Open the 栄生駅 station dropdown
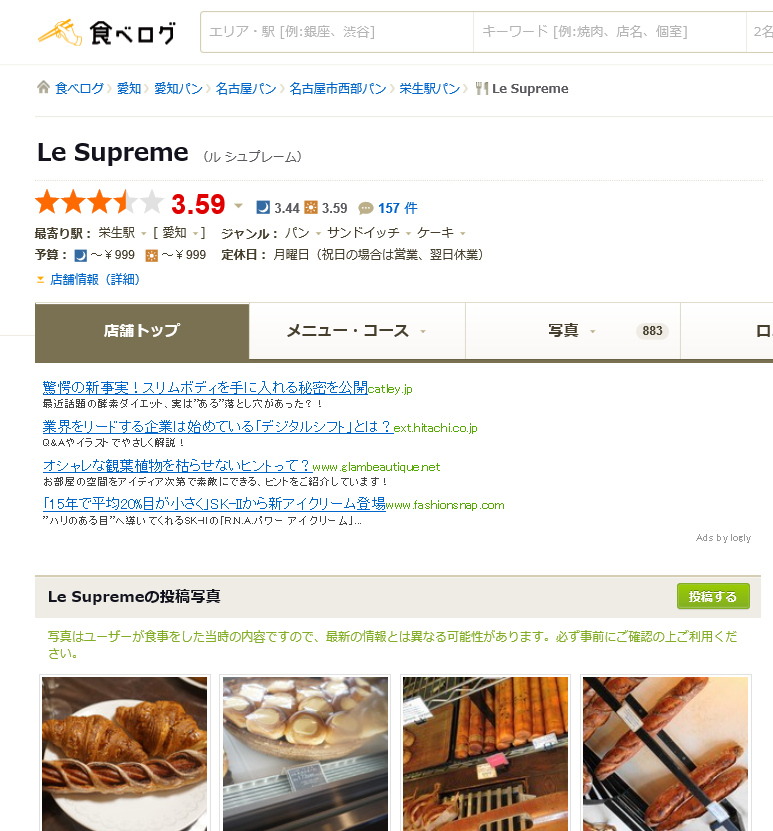The image size is (773, 831). click(144, 234)
